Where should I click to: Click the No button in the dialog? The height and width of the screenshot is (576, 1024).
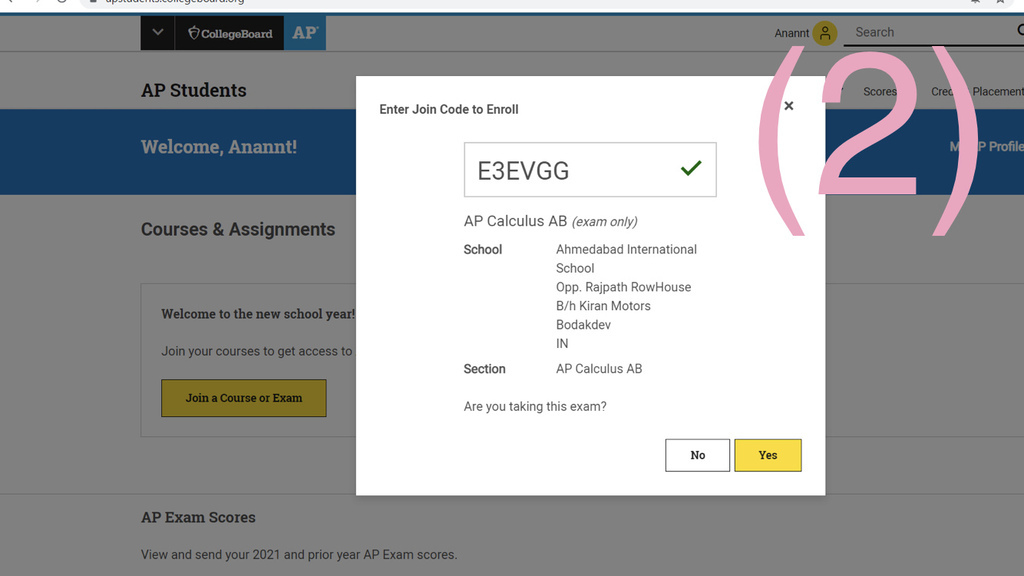pyautogui.click(x=697, y=455)
